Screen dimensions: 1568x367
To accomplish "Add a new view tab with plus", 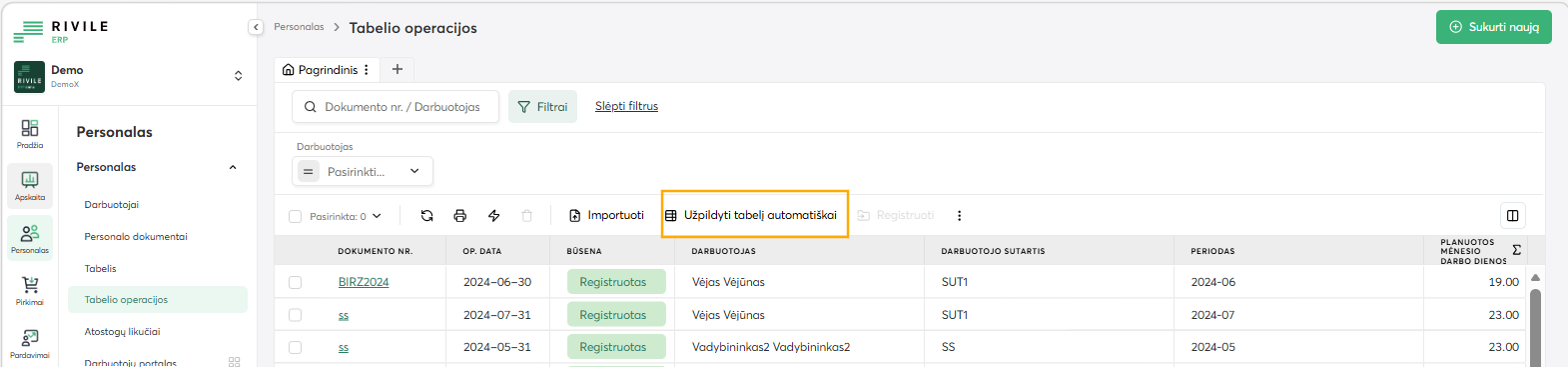I will [x=397, y=69].
